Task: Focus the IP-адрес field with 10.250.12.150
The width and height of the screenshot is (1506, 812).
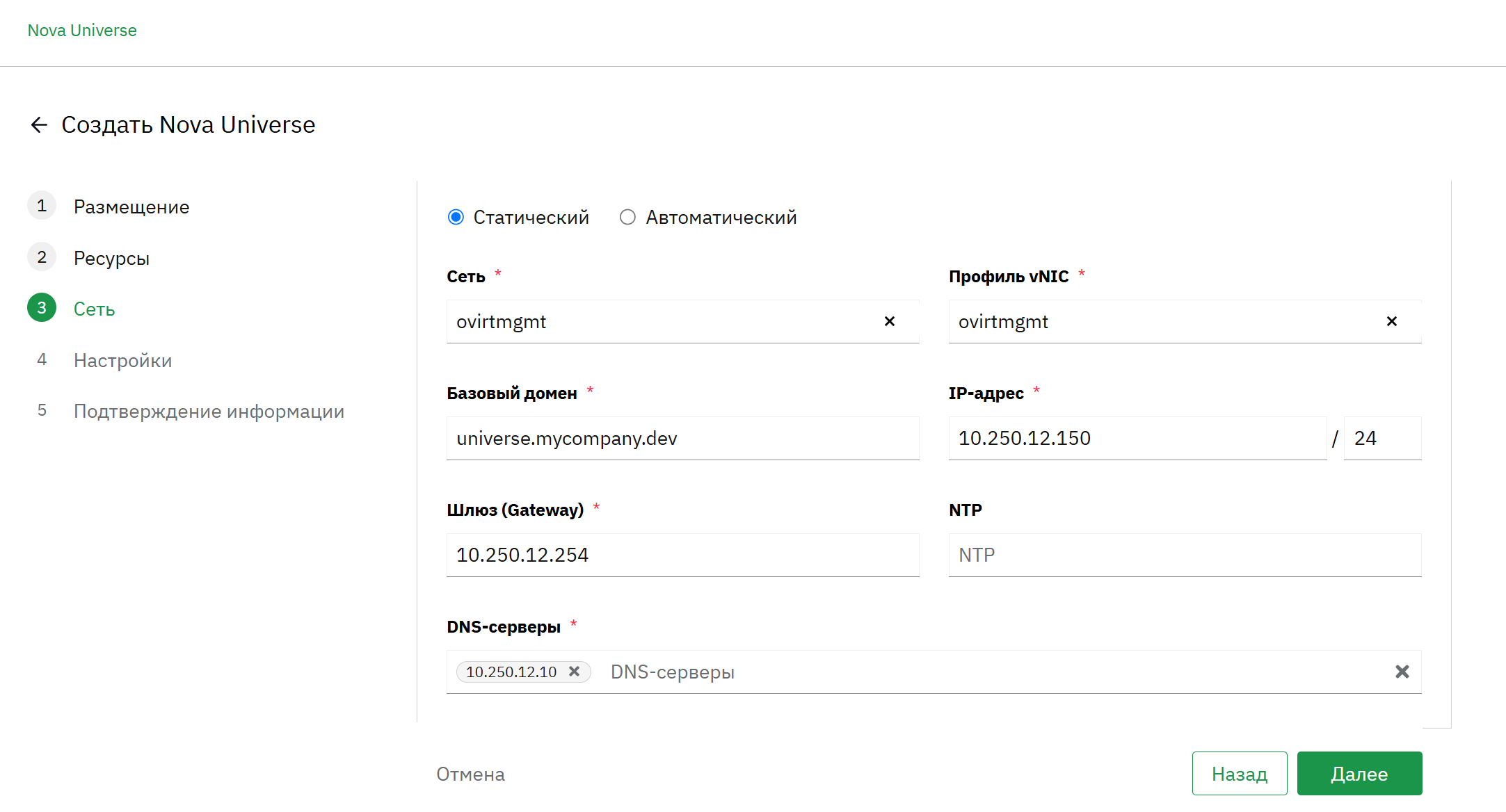Action: tap(1137, 438)
